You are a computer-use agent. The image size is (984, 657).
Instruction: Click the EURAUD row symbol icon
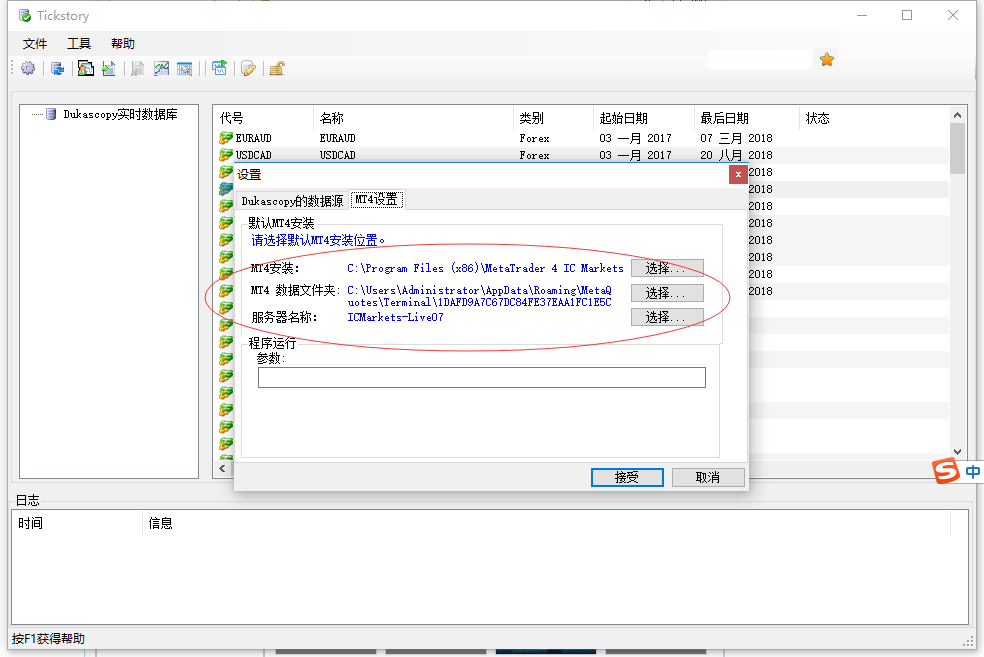(x=226, y=137)
